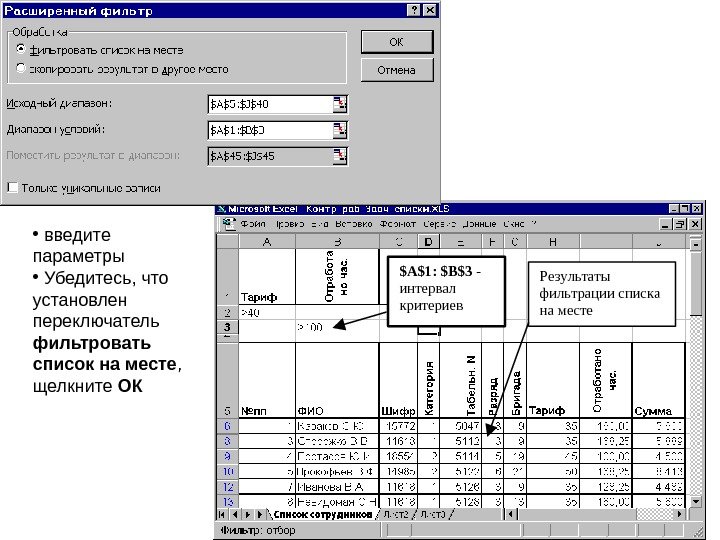Go to last sheet tab navigation arrow
This screenshot has width=720, height=540.
(x=259, y=514)
